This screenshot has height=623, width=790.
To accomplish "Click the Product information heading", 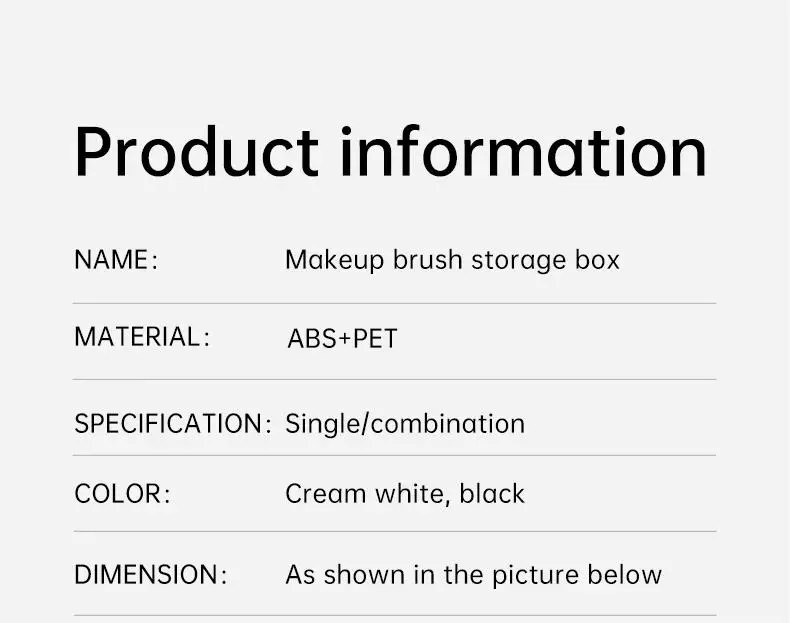I will click(390, 153).
